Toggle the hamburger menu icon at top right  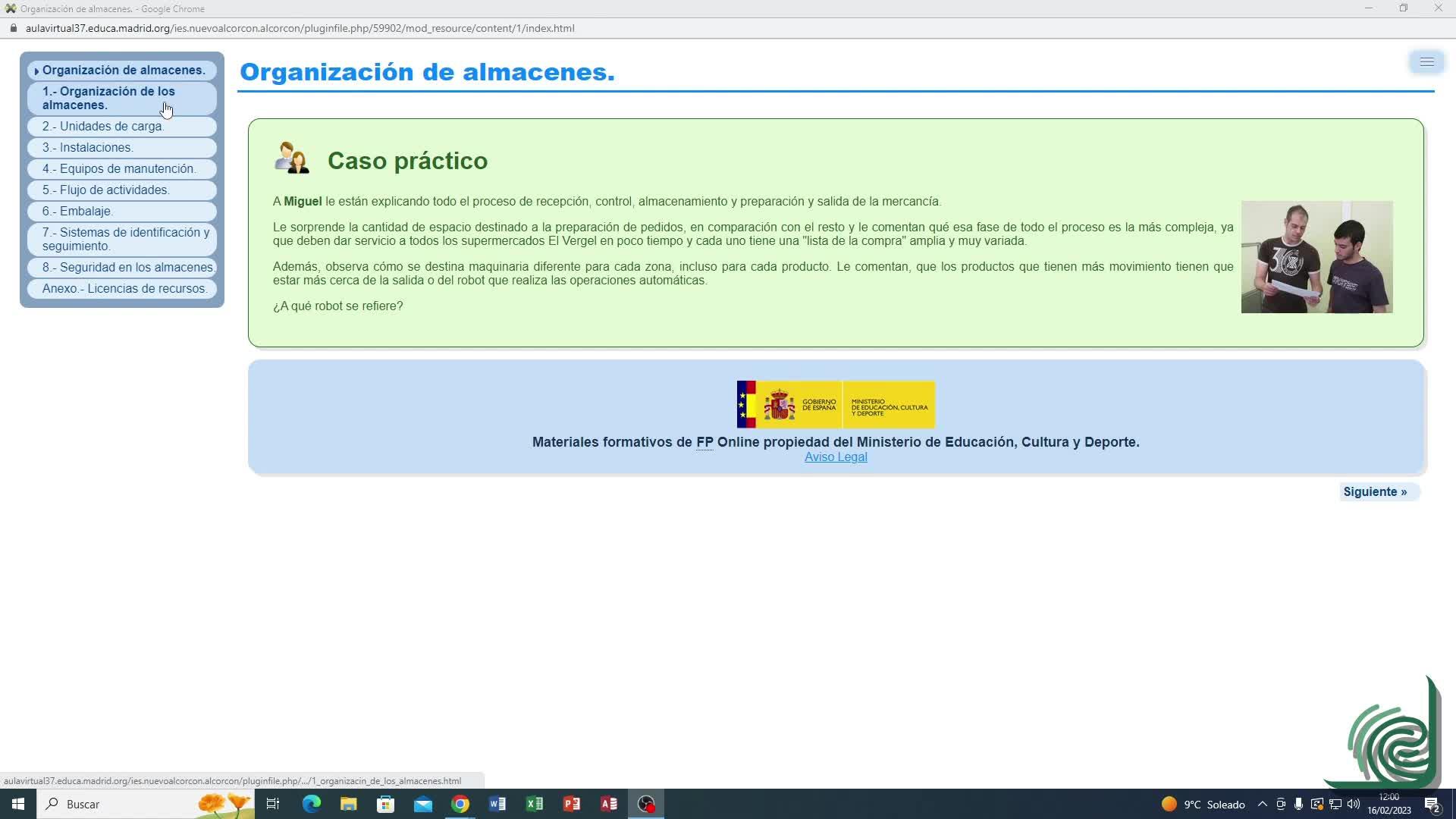click(1426, 62)
